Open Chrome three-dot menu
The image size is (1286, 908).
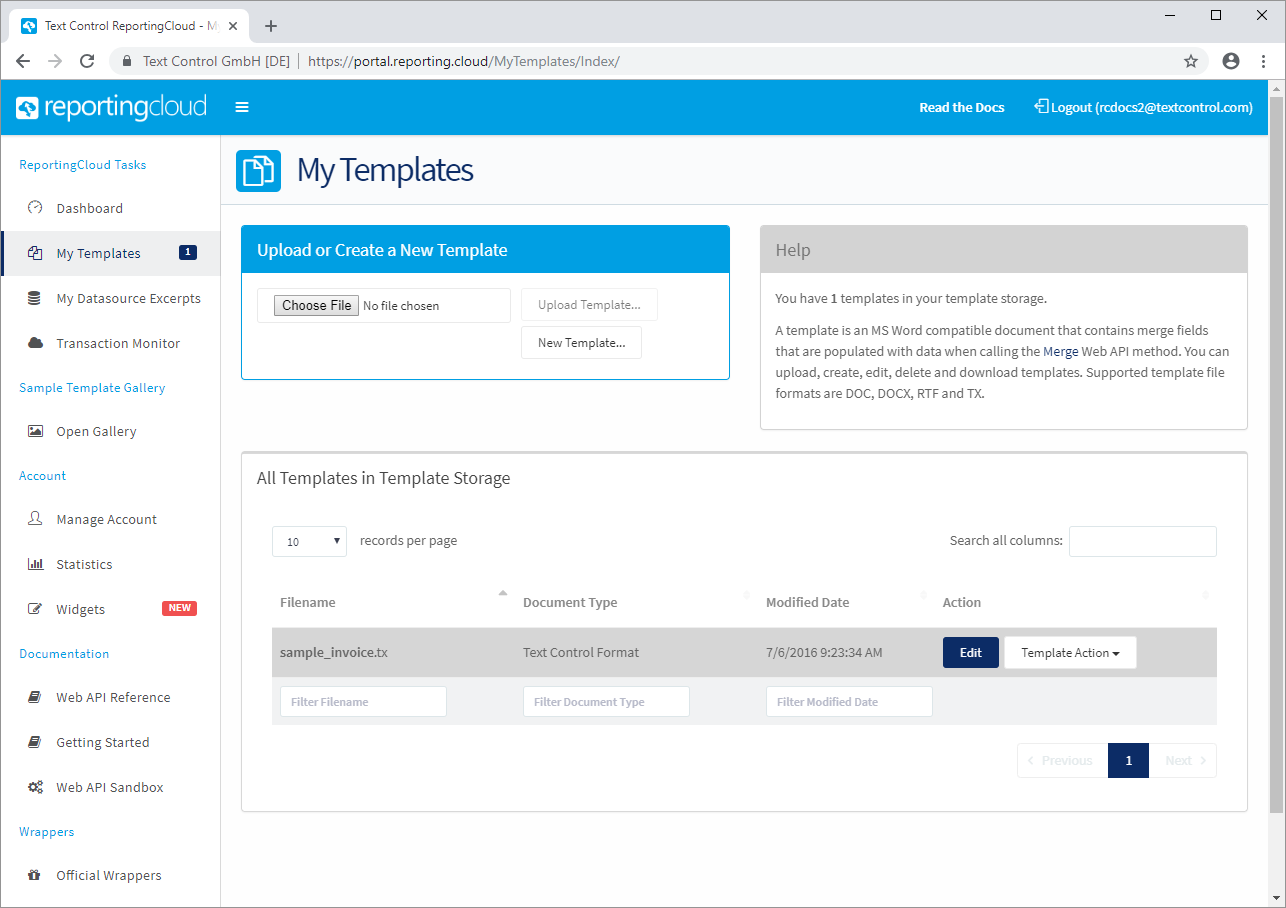(1264, 61)
